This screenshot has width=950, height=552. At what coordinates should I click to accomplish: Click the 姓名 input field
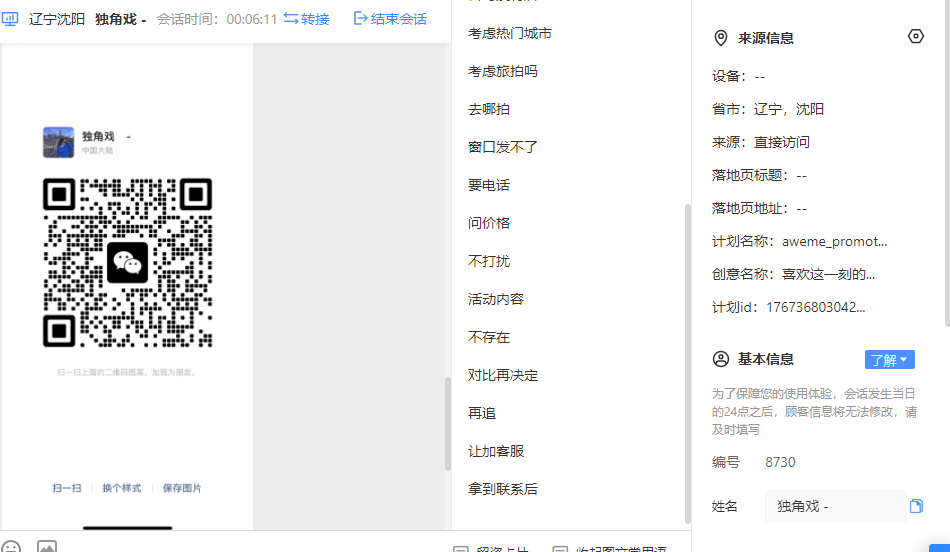(x=835, y=506)
